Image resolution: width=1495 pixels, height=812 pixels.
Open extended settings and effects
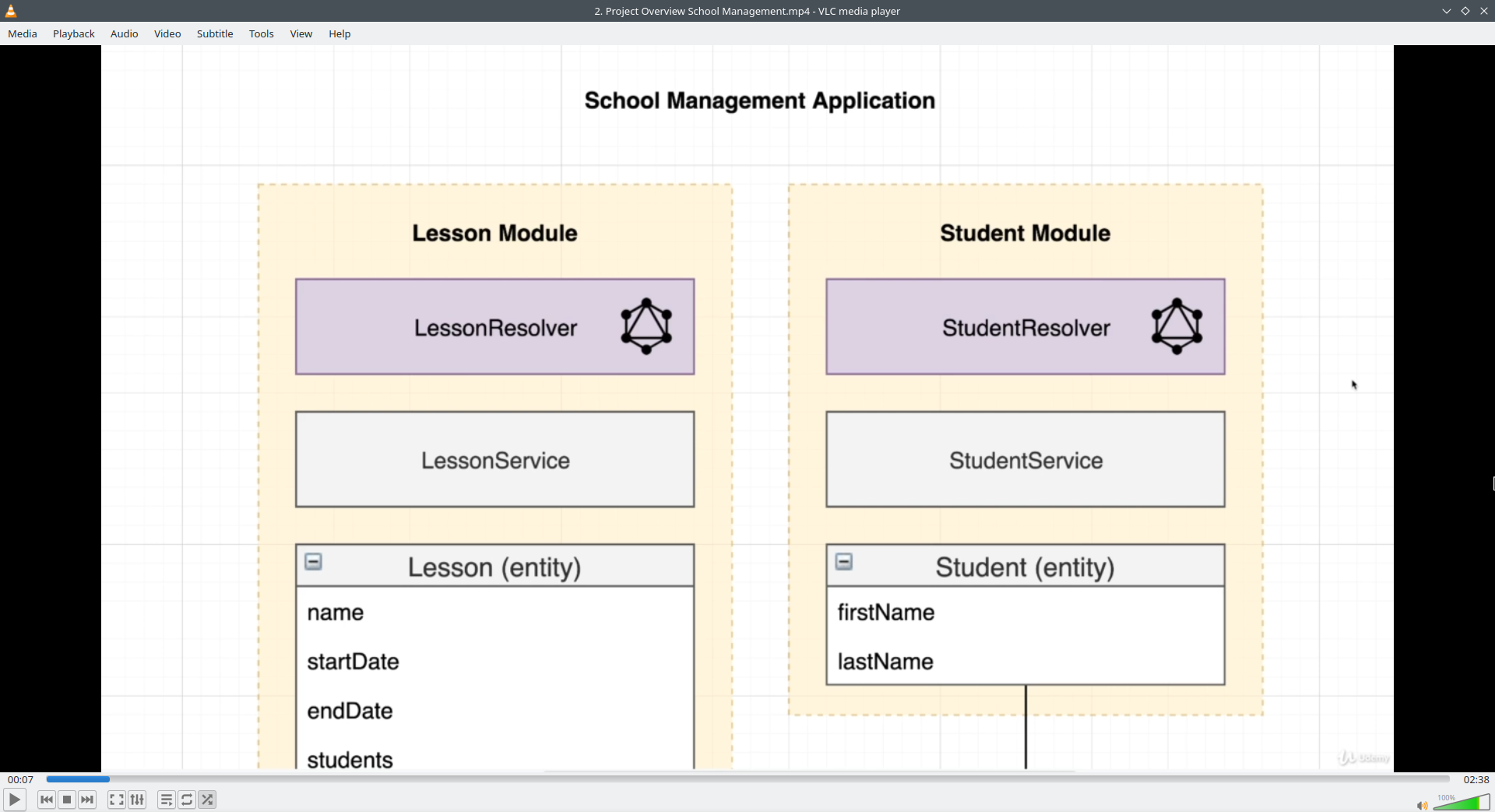[x=137, y=800]
